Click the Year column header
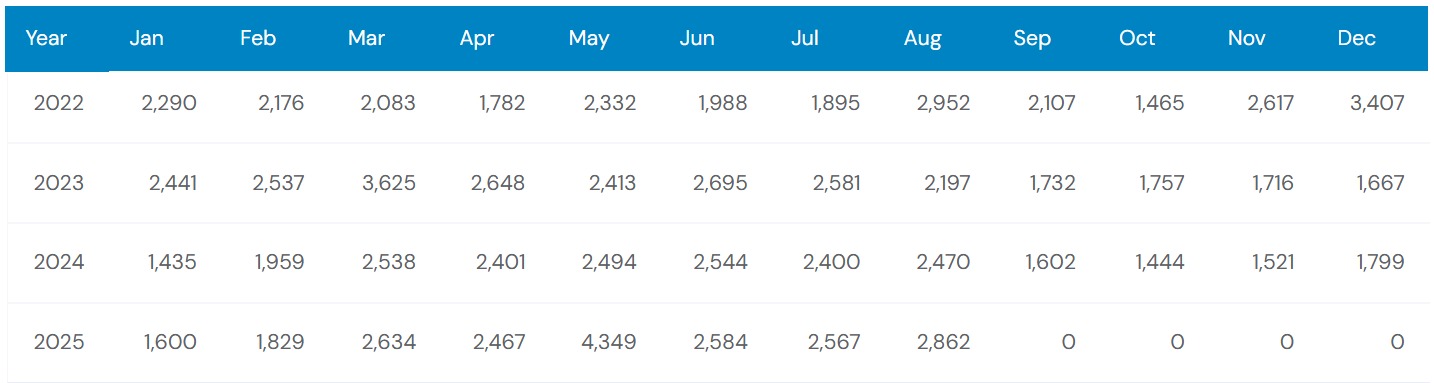The height and width of the screenshot is (383, 1434). (45, 38)
